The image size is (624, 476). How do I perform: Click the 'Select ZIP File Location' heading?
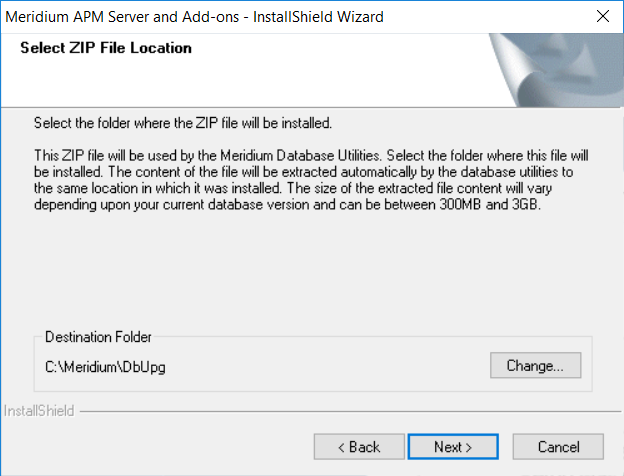[106, 48]
